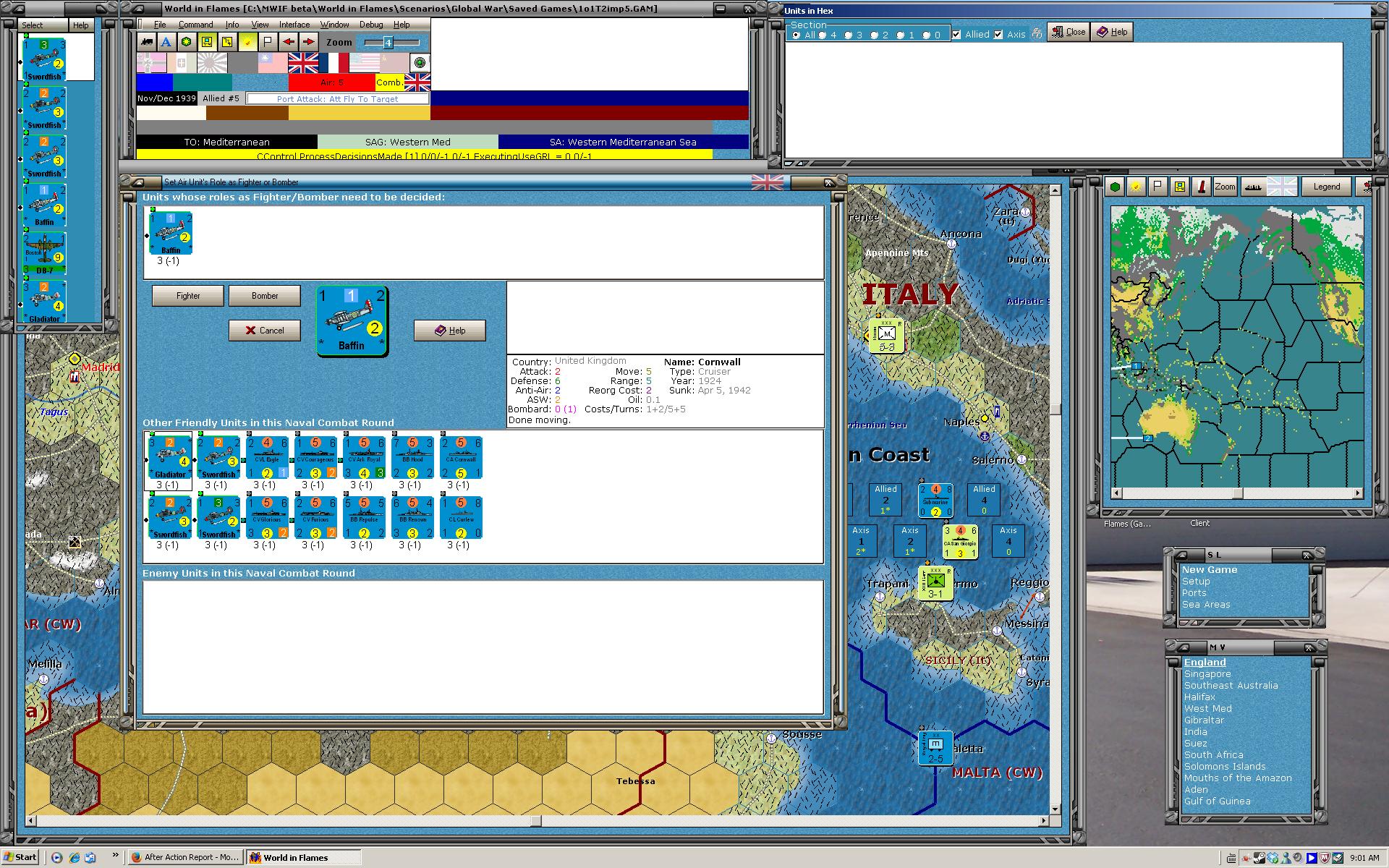
Task: Select the Japanese rising sun flag
Action: (x=212, y=63)
